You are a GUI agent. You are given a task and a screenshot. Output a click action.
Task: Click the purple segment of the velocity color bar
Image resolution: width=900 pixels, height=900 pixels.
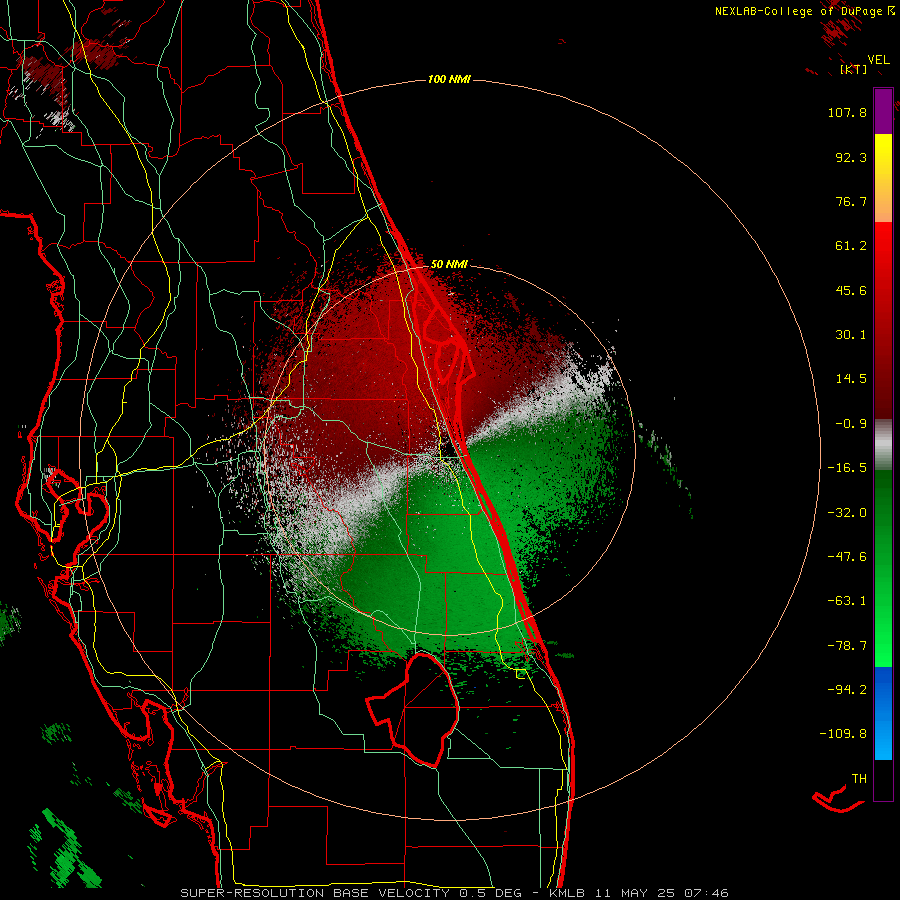(x=883, y=111)
